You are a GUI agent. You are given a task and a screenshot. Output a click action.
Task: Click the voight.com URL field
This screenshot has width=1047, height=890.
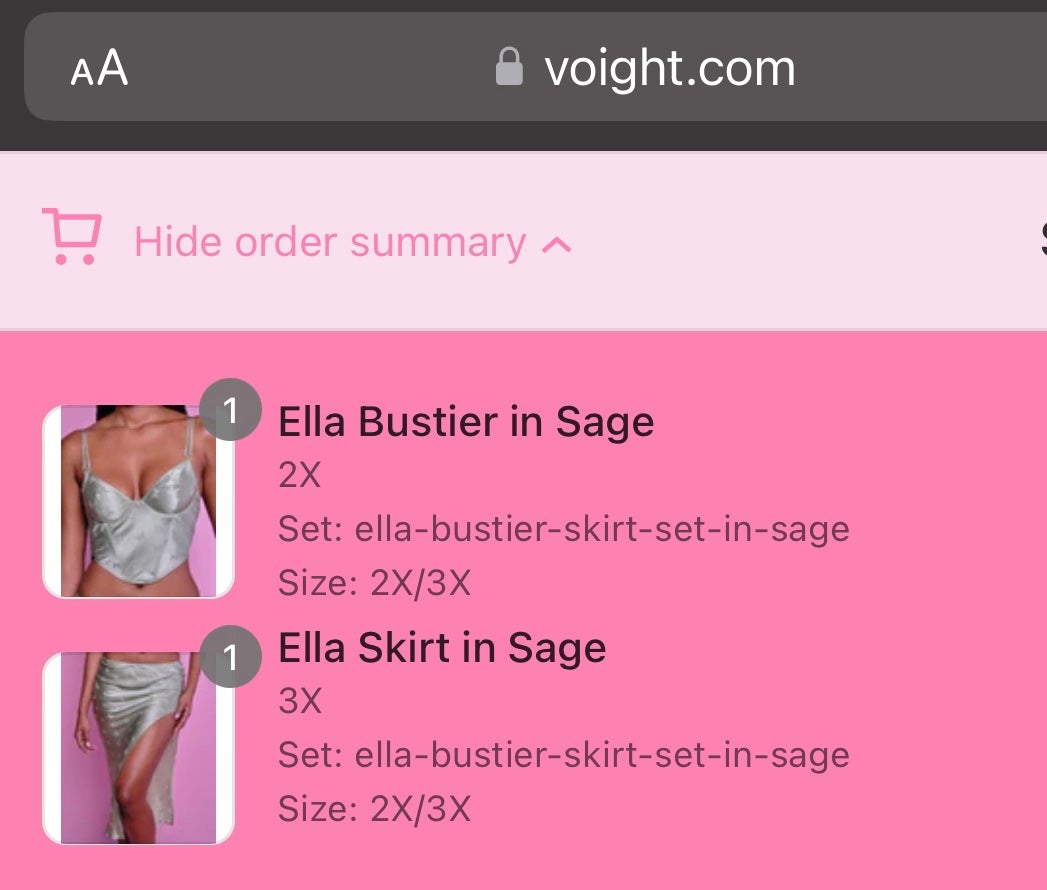click(x=536, y=67)
